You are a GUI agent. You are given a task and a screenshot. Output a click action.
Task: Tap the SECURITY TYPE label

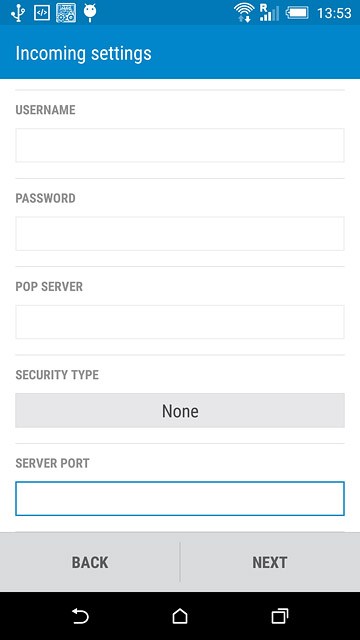point(57,375)
